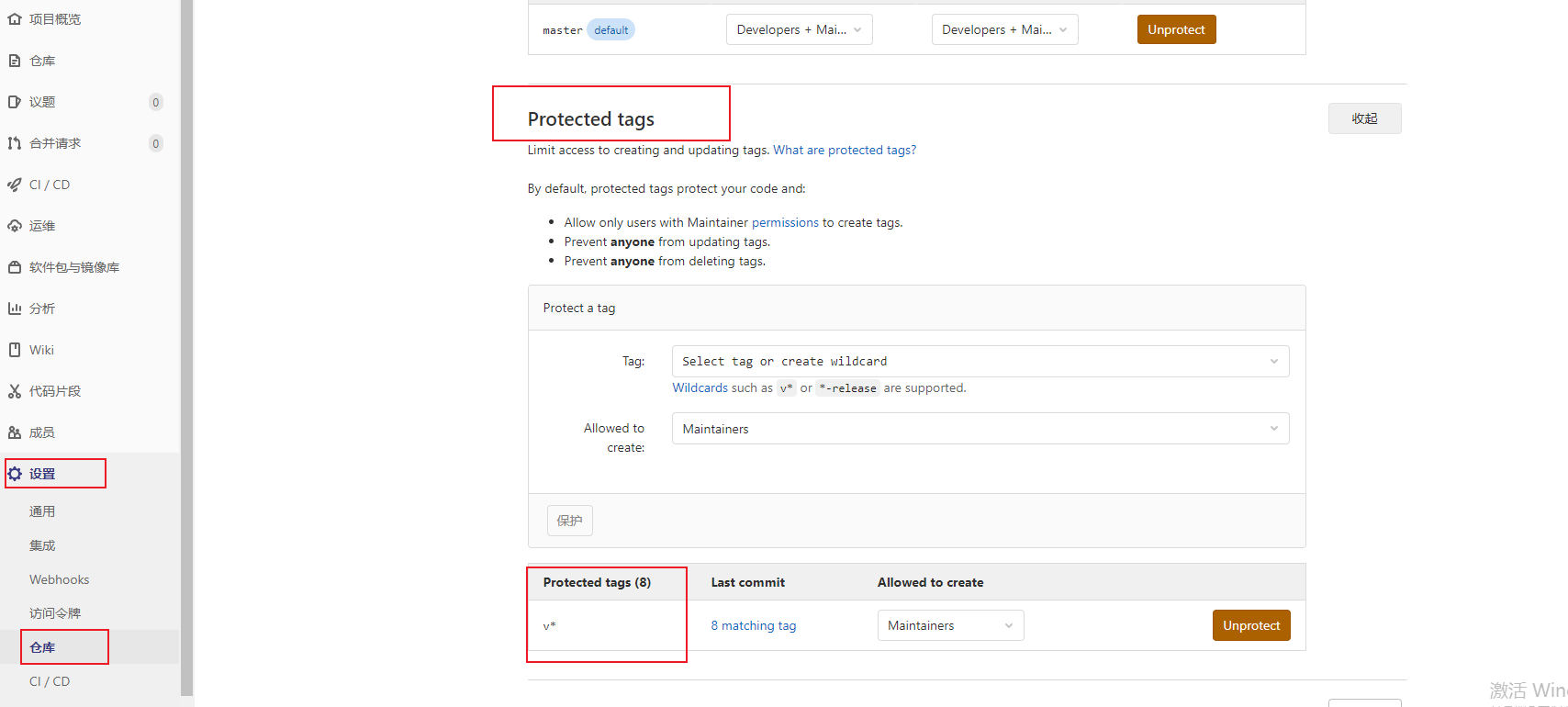The image size is (1568, 707).
Task: Open the 项目概览 home icon
Action: coord(15,19)
